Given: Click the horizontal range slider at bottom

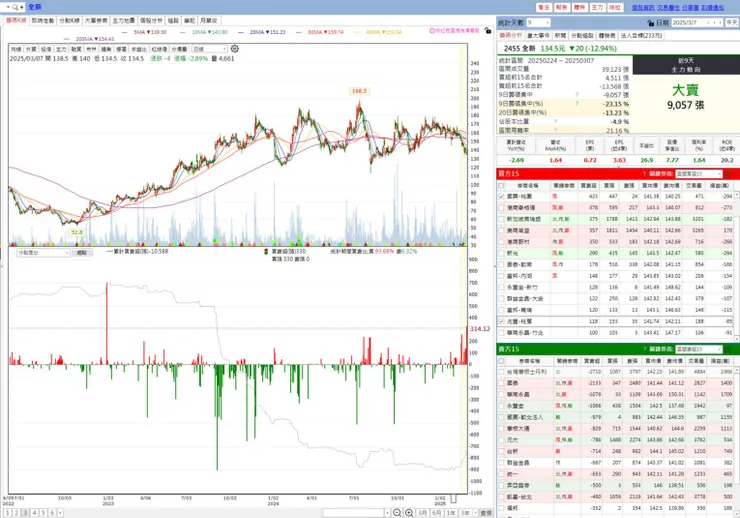Looking at the screenshot, I should pyautogui.click(x=353, y=513).
